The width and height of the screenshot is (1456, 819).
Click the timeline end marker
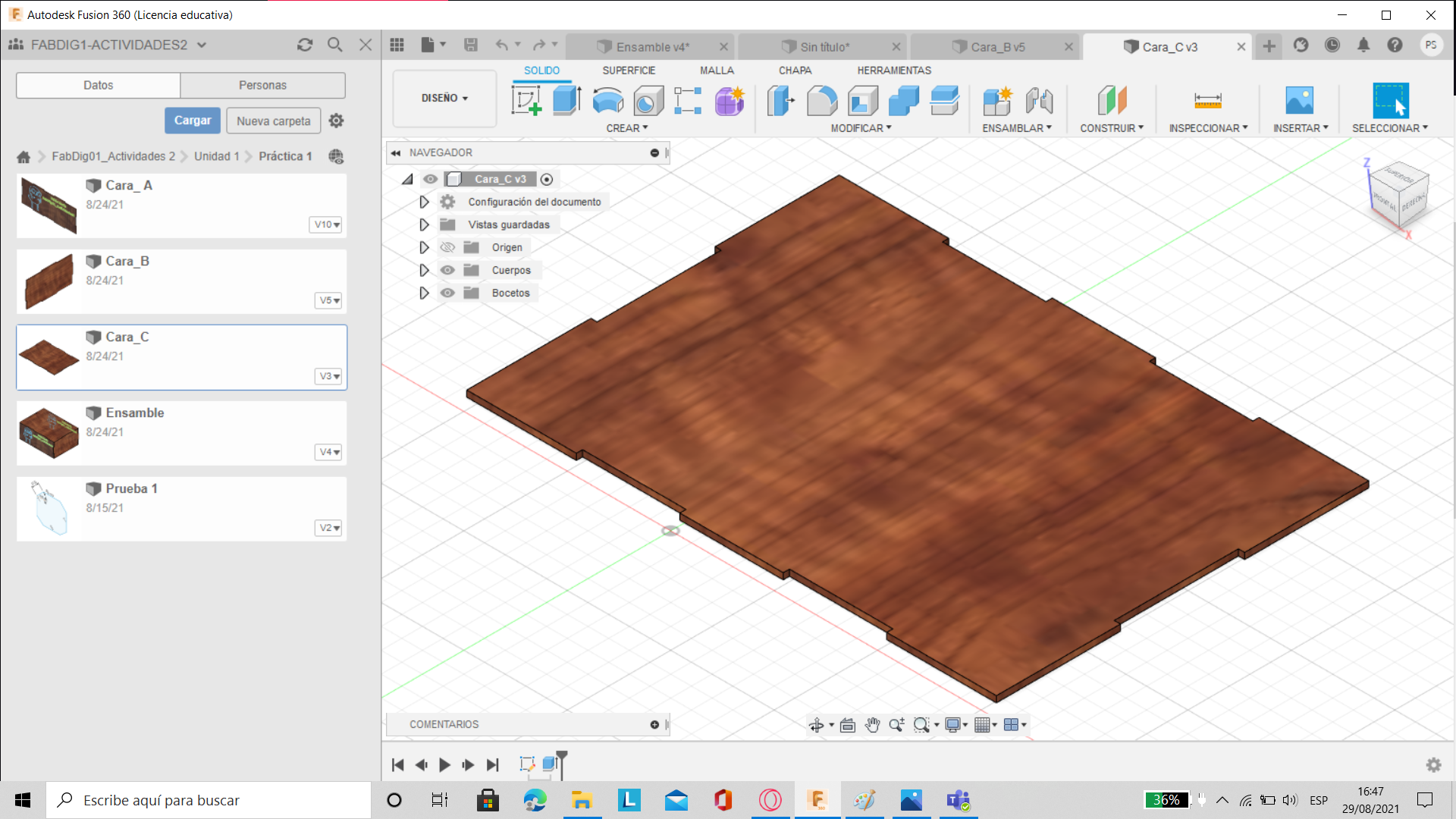pyautogui.click(x=562, y=756)
